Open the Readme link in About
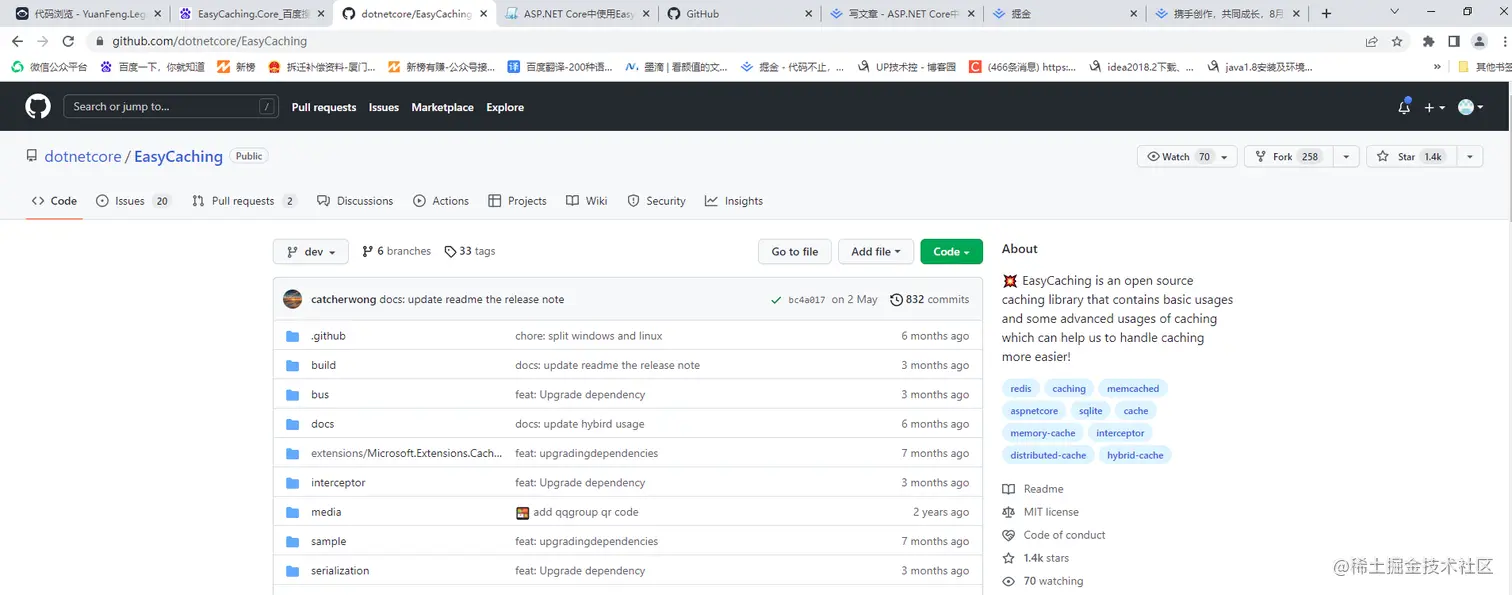 (x=1033, y=489)
